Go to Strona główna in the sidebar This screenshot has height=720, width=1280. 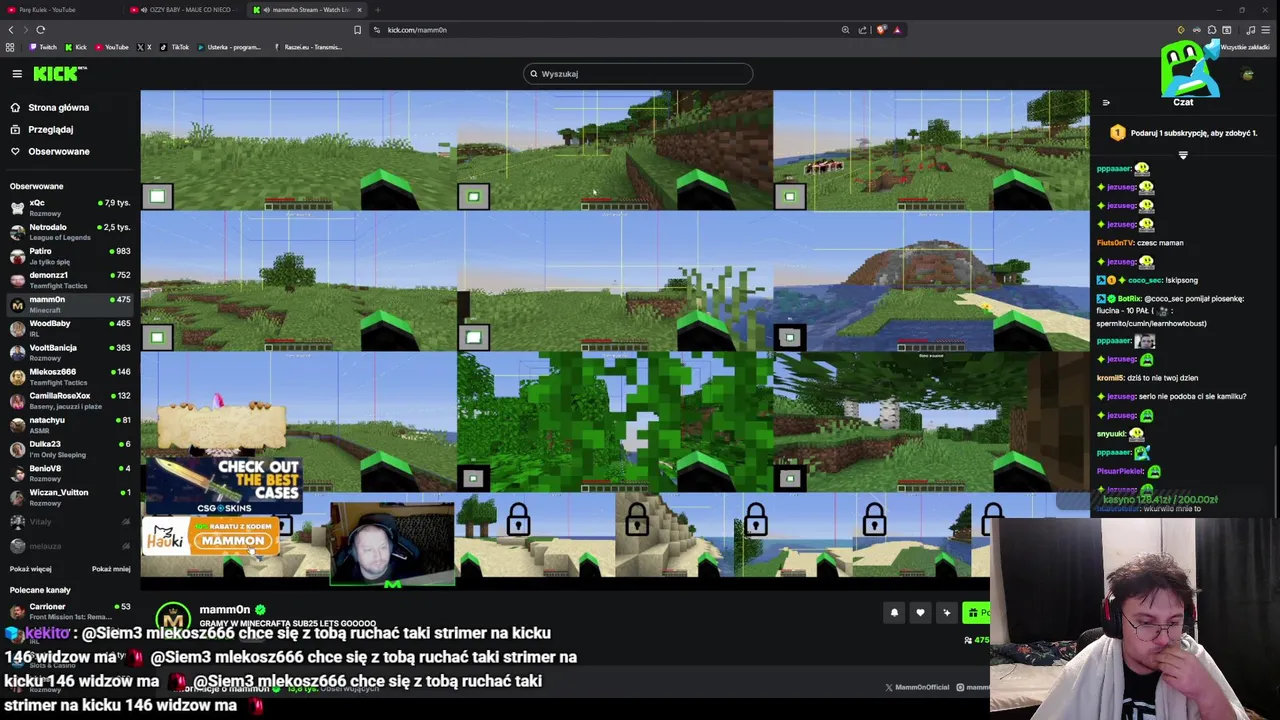click(50, 107)
